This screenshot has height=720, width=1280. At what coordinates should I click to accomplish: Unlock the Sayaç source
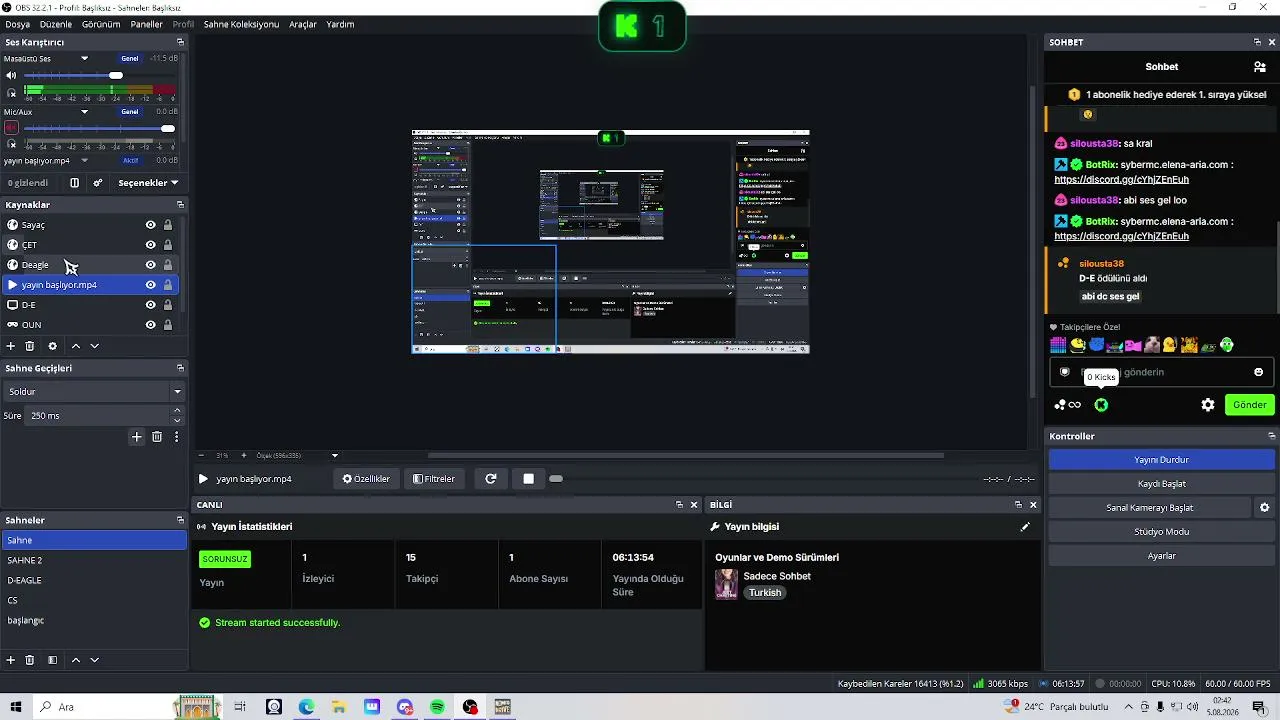point(168,225)
